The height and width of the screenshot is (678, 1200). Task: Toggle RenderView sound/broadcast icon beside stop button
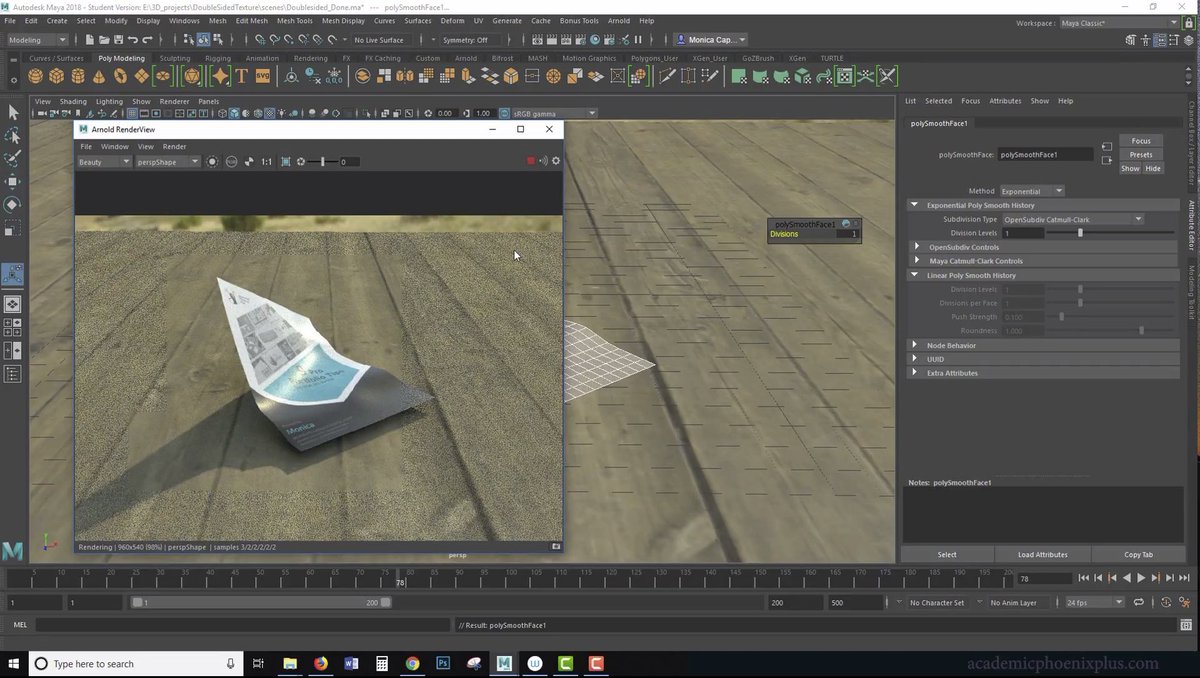point(543,161)
